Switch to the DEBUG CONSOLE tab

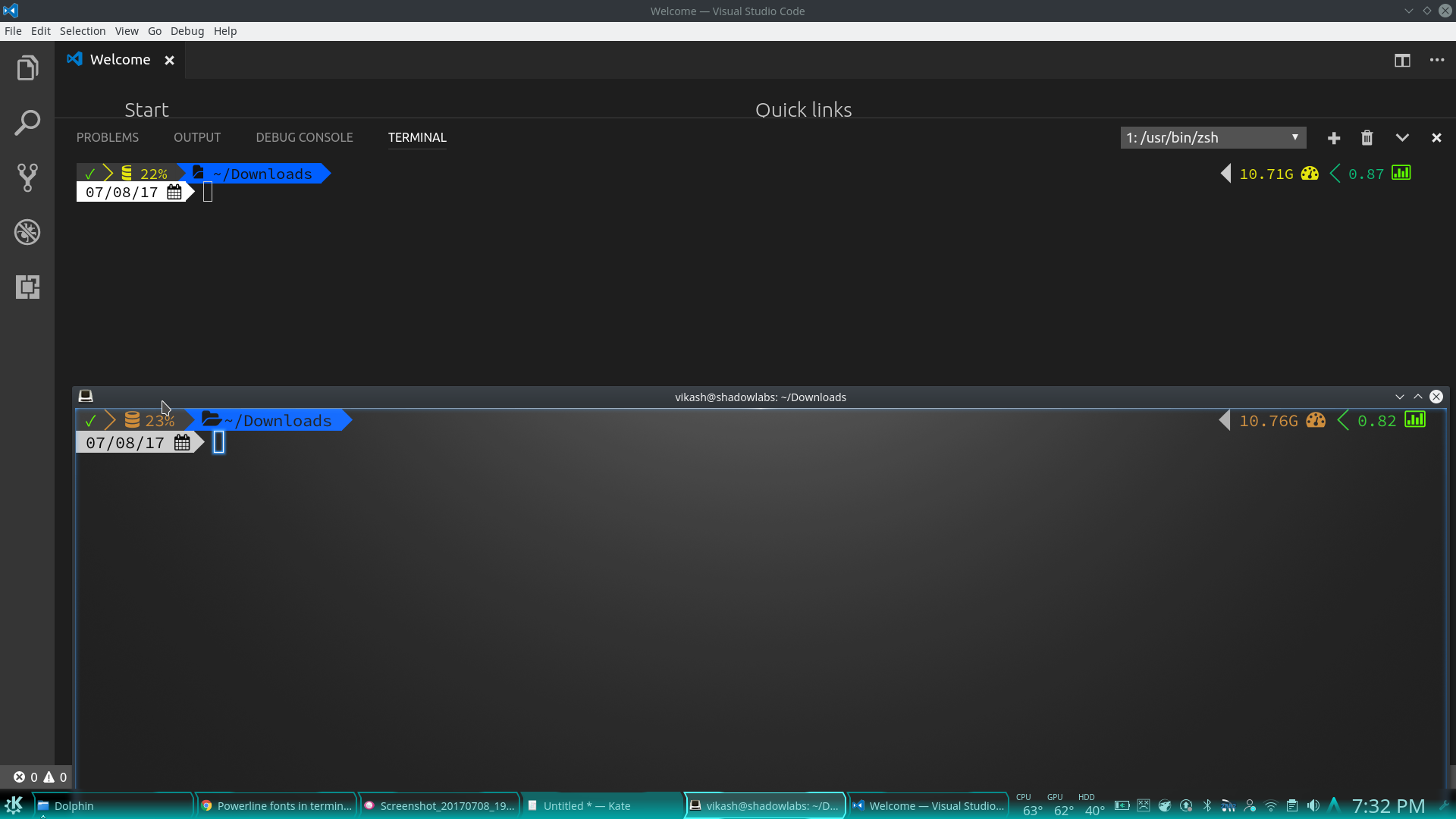tap(304, 137)
